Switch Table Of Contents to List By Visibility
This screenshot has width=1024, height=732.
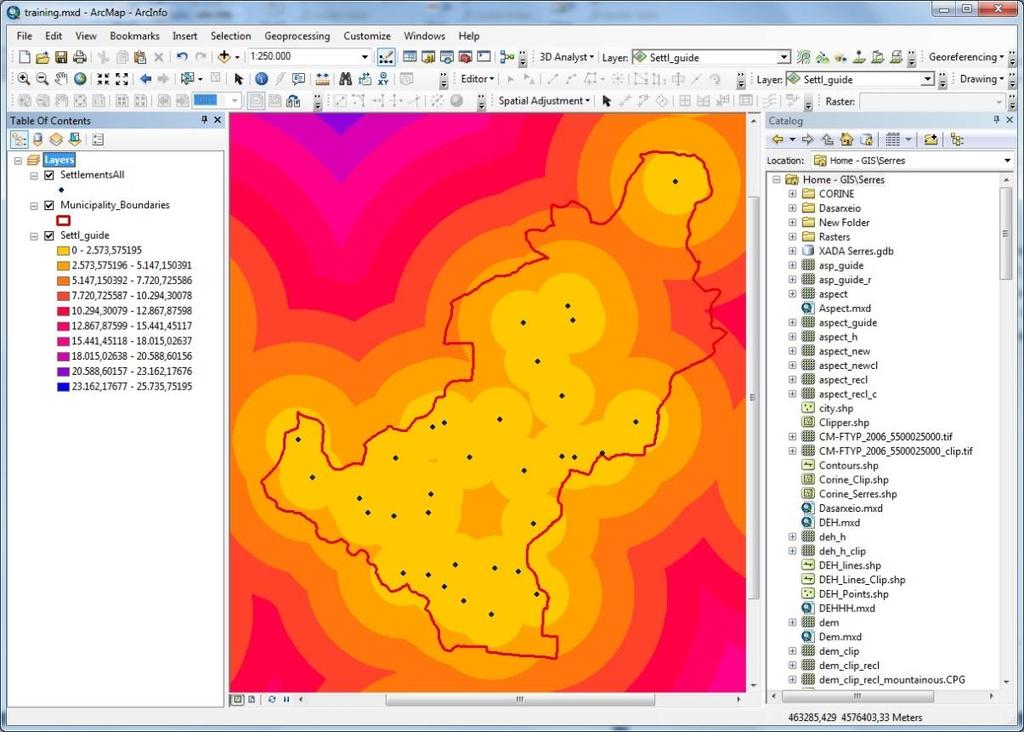coord(56,139)
